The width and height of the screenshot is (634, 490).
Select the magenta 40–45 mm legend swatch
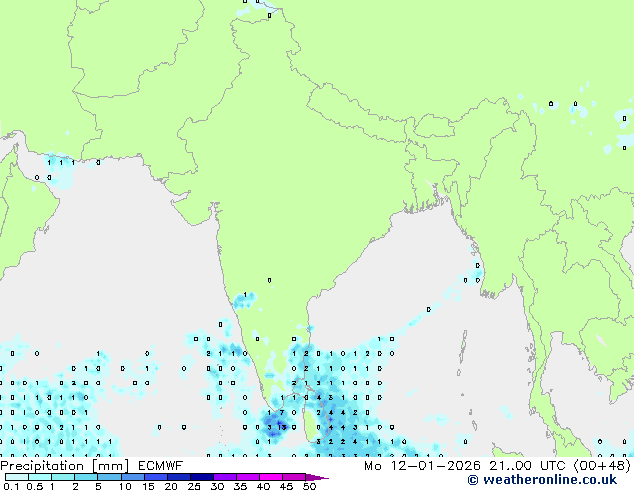coord(271,477)
